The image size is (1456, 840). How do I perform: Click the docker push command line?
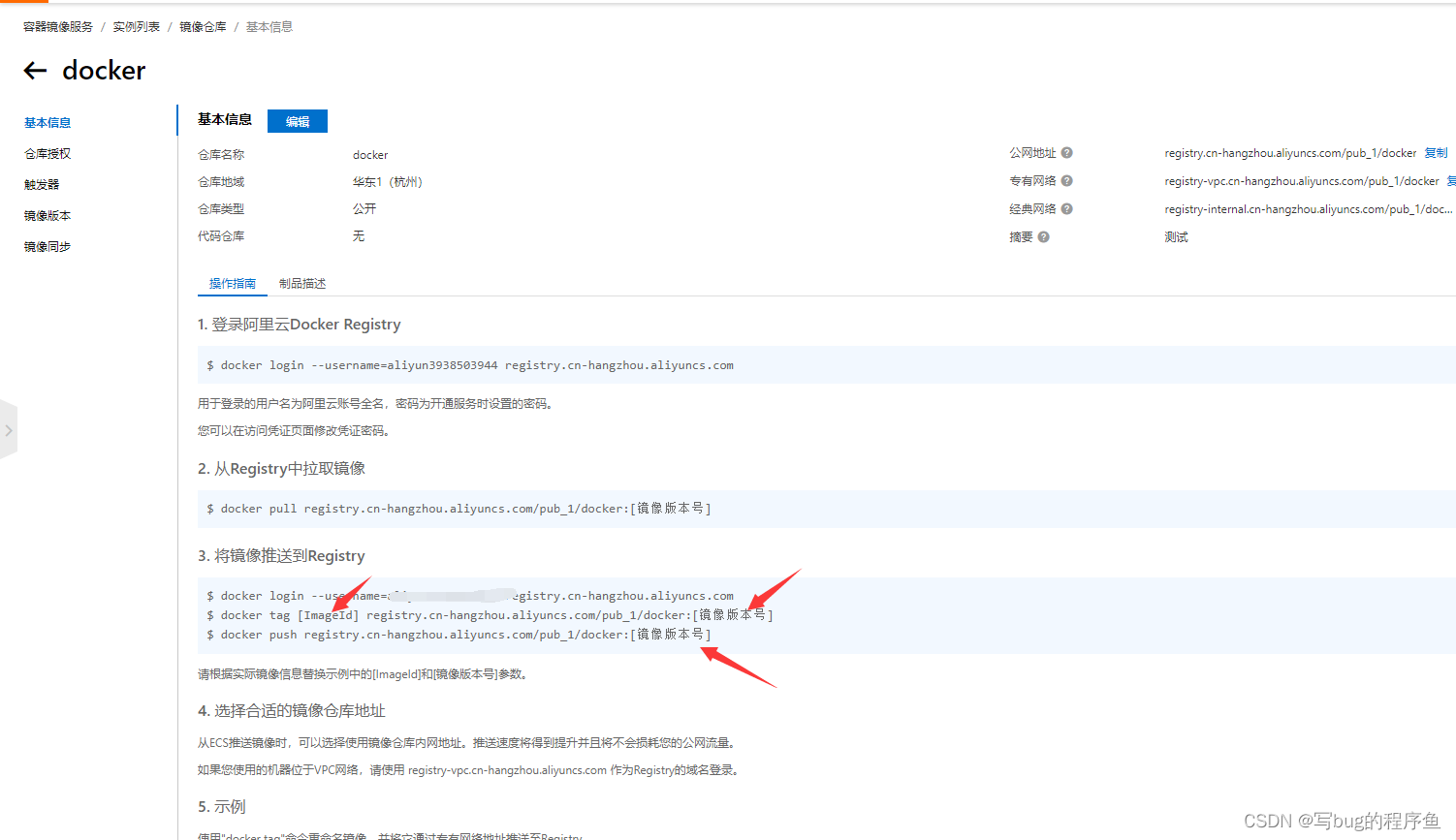click(x=459, y=635)
